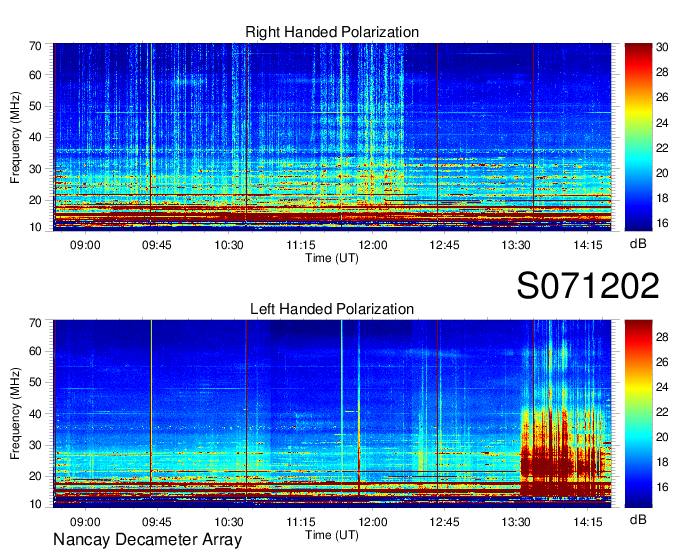This screenshot has width=680, height=552.
Task: Click the 13:30 time tick under the Right Handed plot
Action: click(x=516, y=245)
